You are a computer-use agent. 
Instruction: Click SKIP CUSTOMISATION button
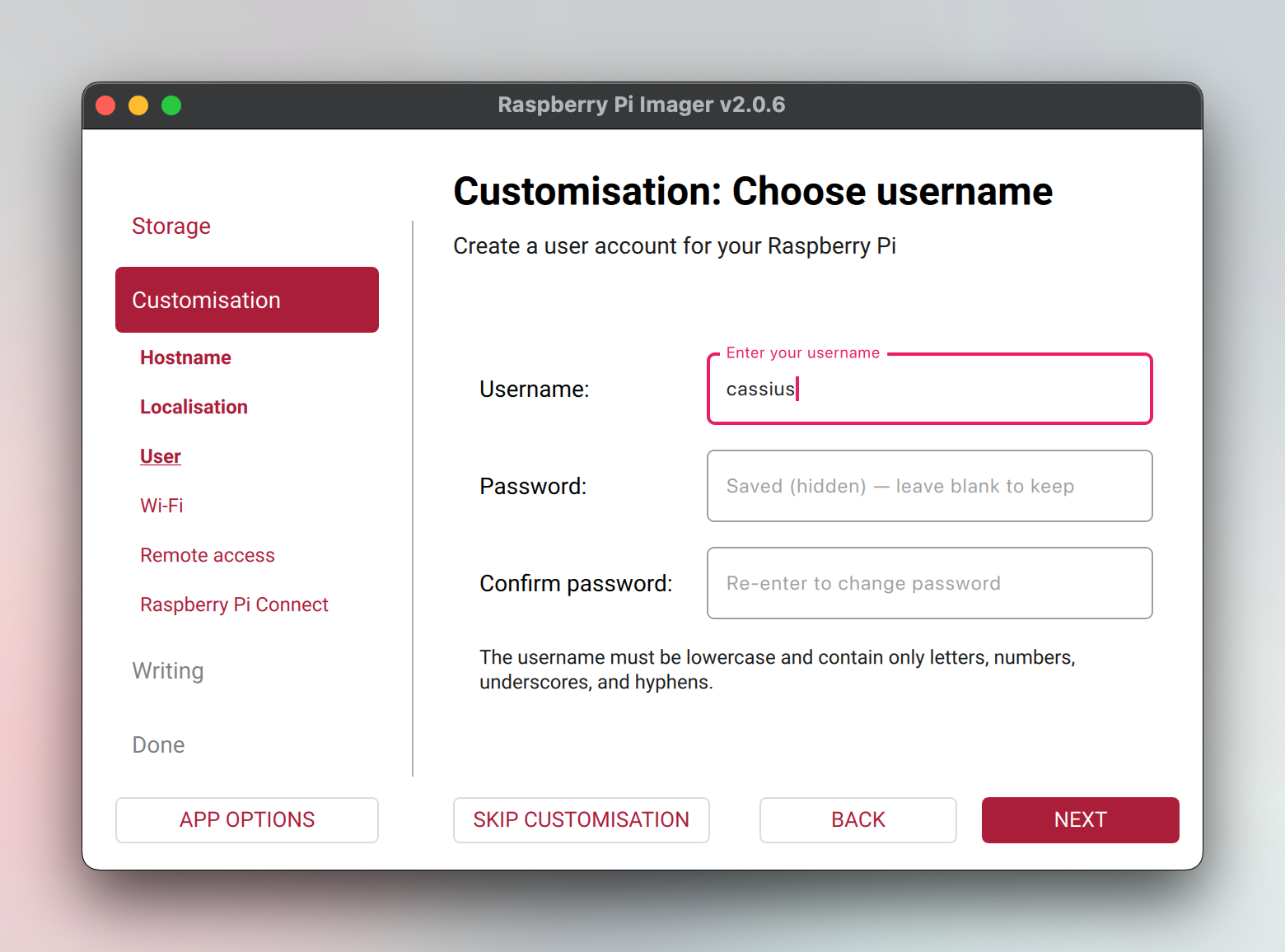(581, 819)
